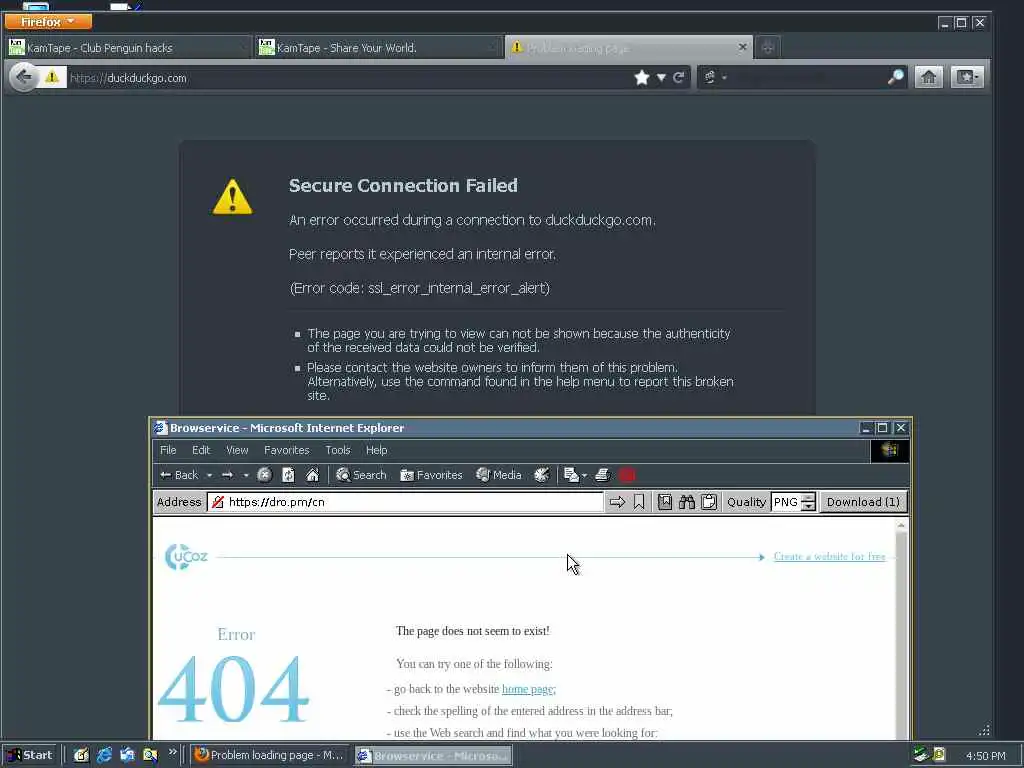Click the Firefox search magnifier icon
The height and width of the screenshot is (768, 1024).
(x=896, y=77)
